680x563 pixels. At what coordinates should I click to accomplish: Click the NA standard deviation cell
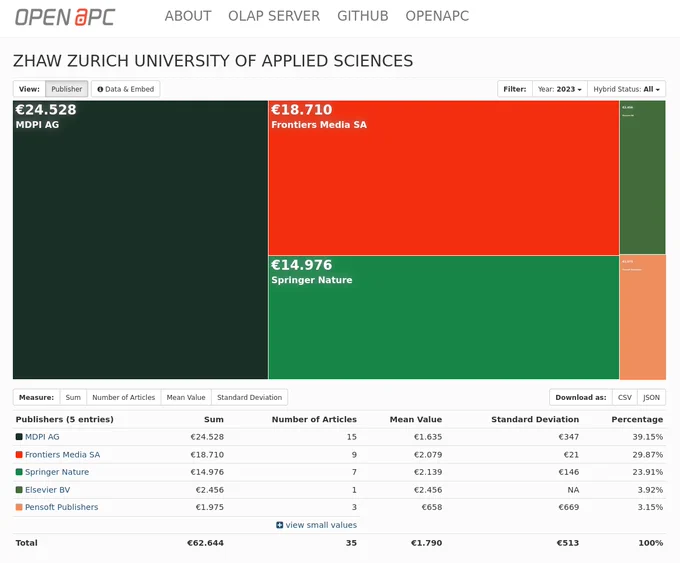(573, 490)
